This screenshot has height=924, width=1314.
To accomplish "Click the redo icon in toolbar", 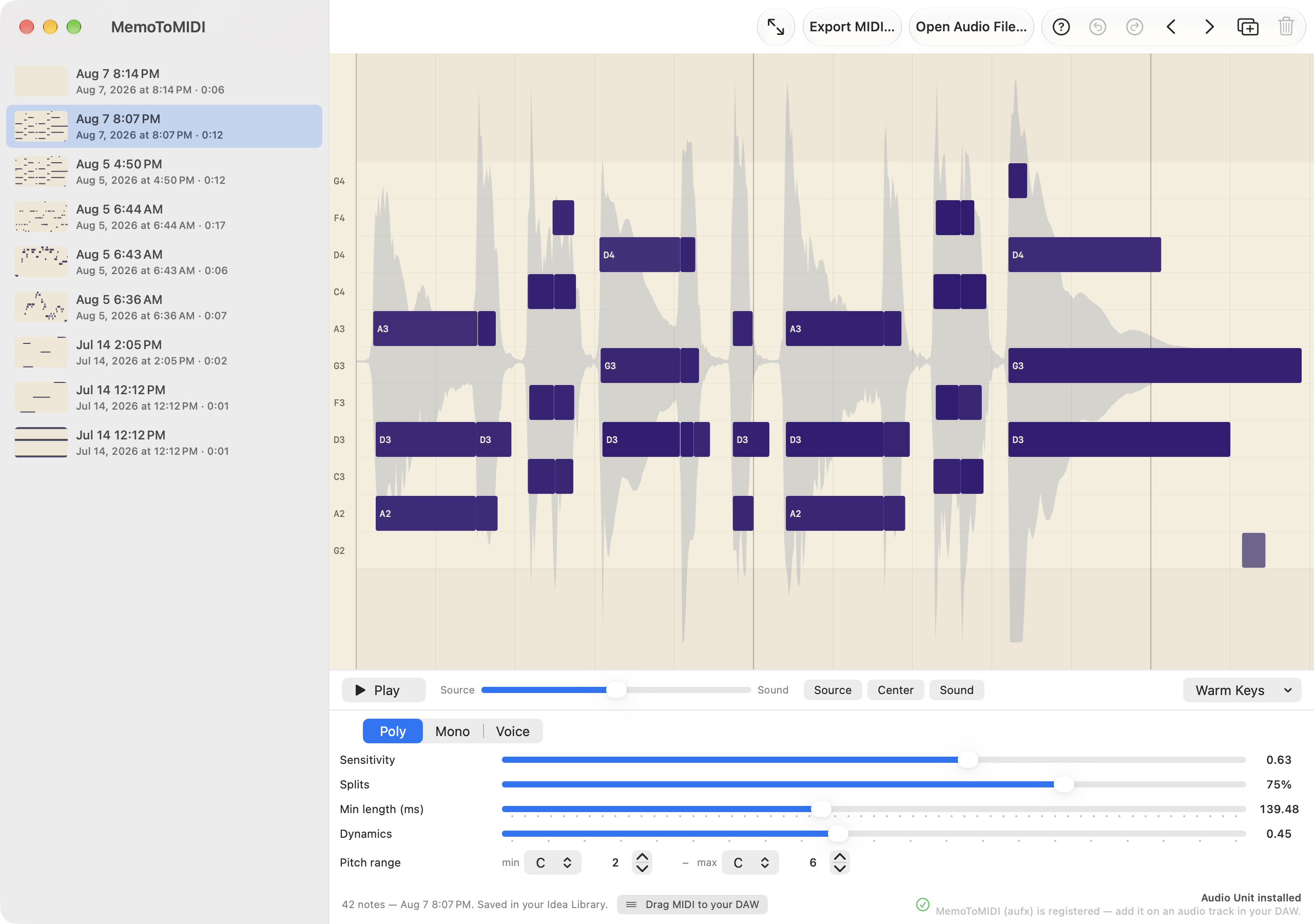I will tap(1134, 27).
